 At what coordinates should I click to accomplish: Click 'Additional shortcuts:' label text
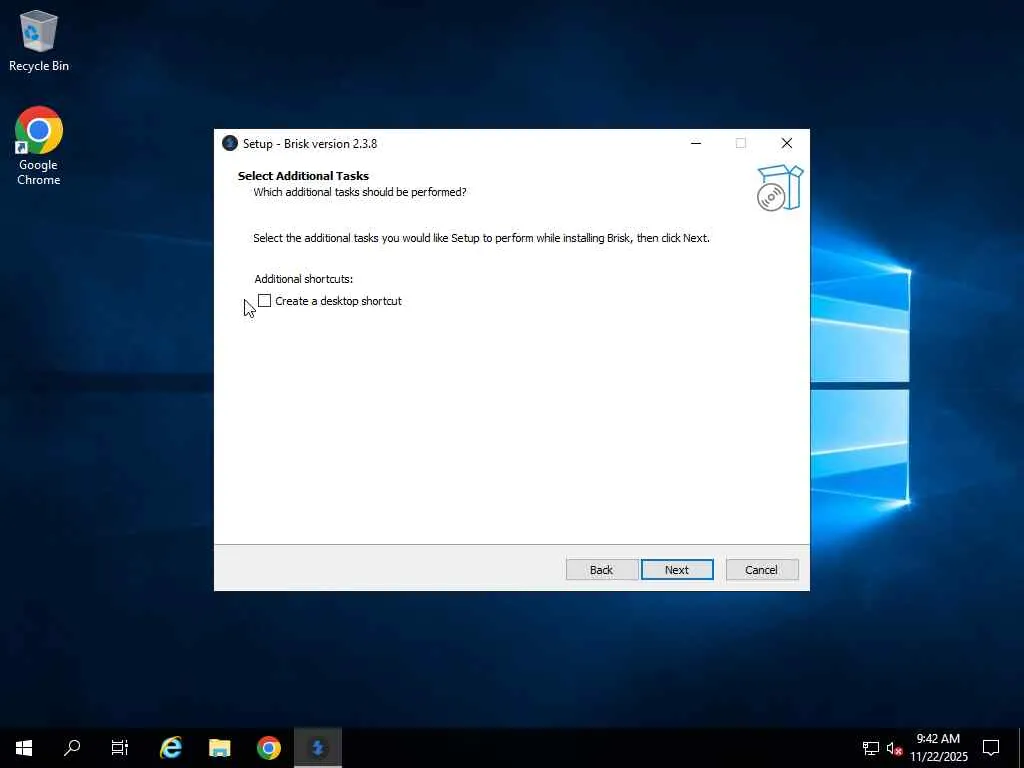point(304,279)
